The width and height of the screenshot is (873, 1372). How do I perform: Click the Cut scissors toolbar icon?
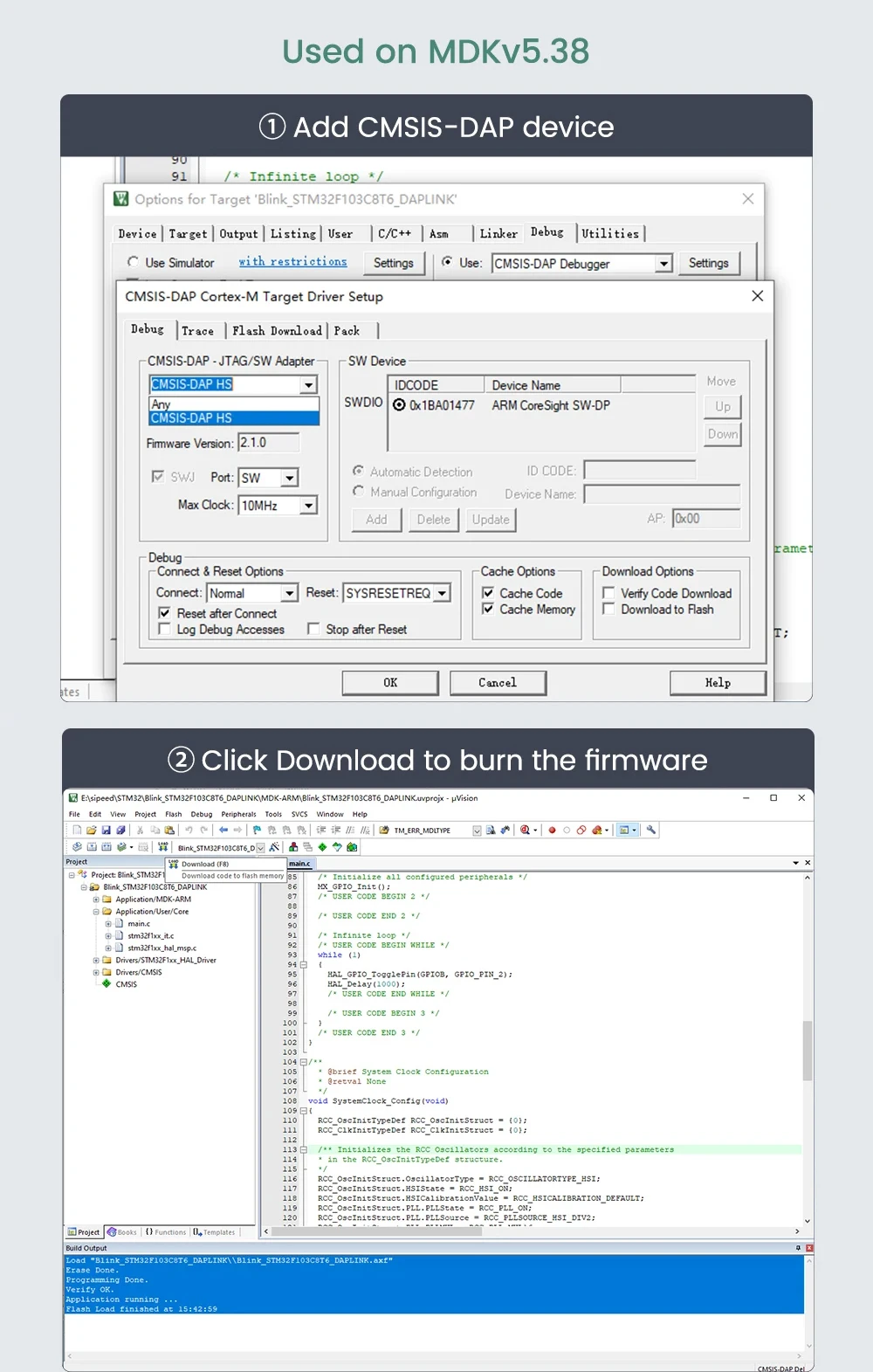coord(140,830)
